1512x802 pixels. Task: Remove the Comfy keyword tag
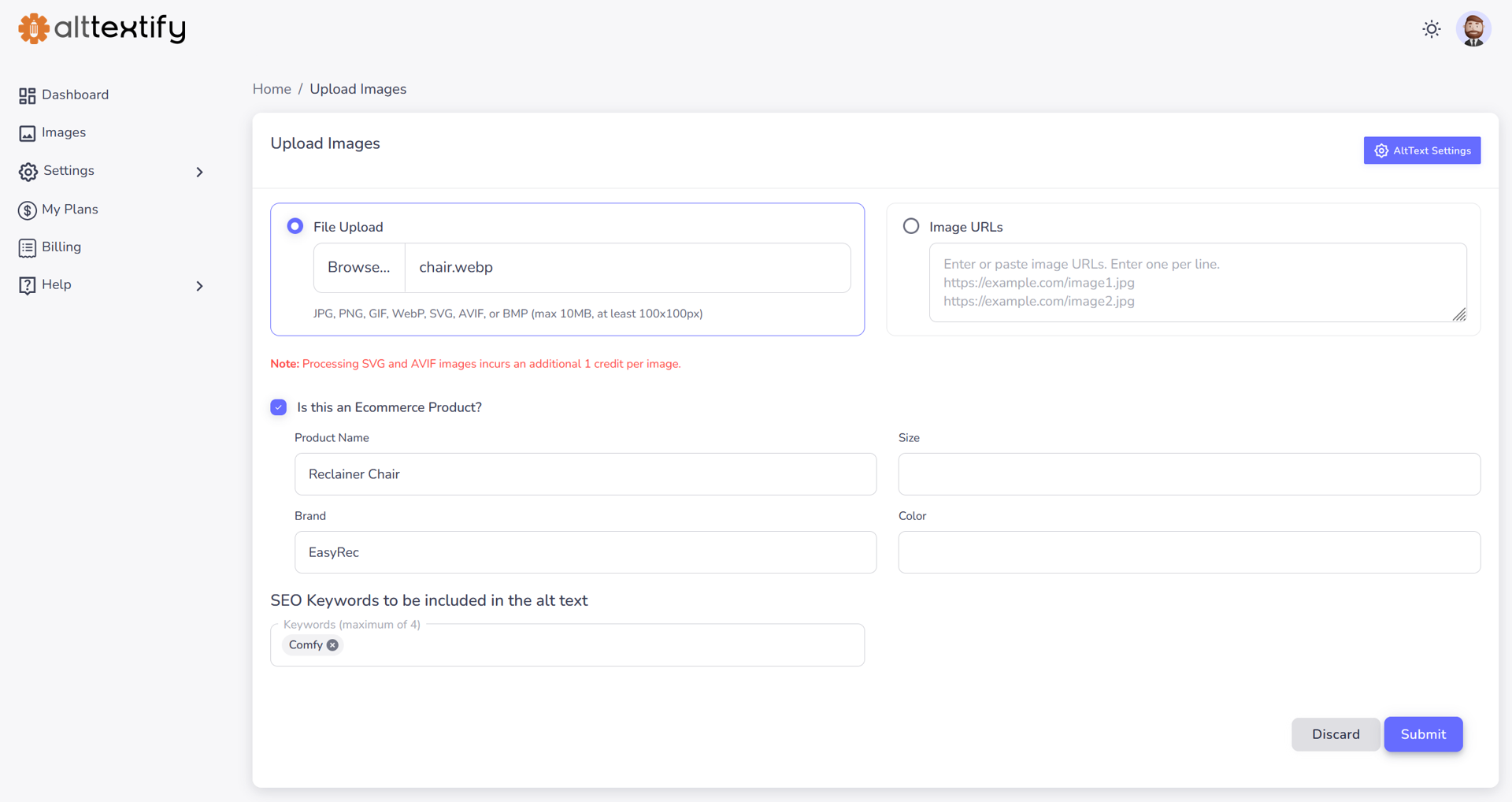click(333, 645)
